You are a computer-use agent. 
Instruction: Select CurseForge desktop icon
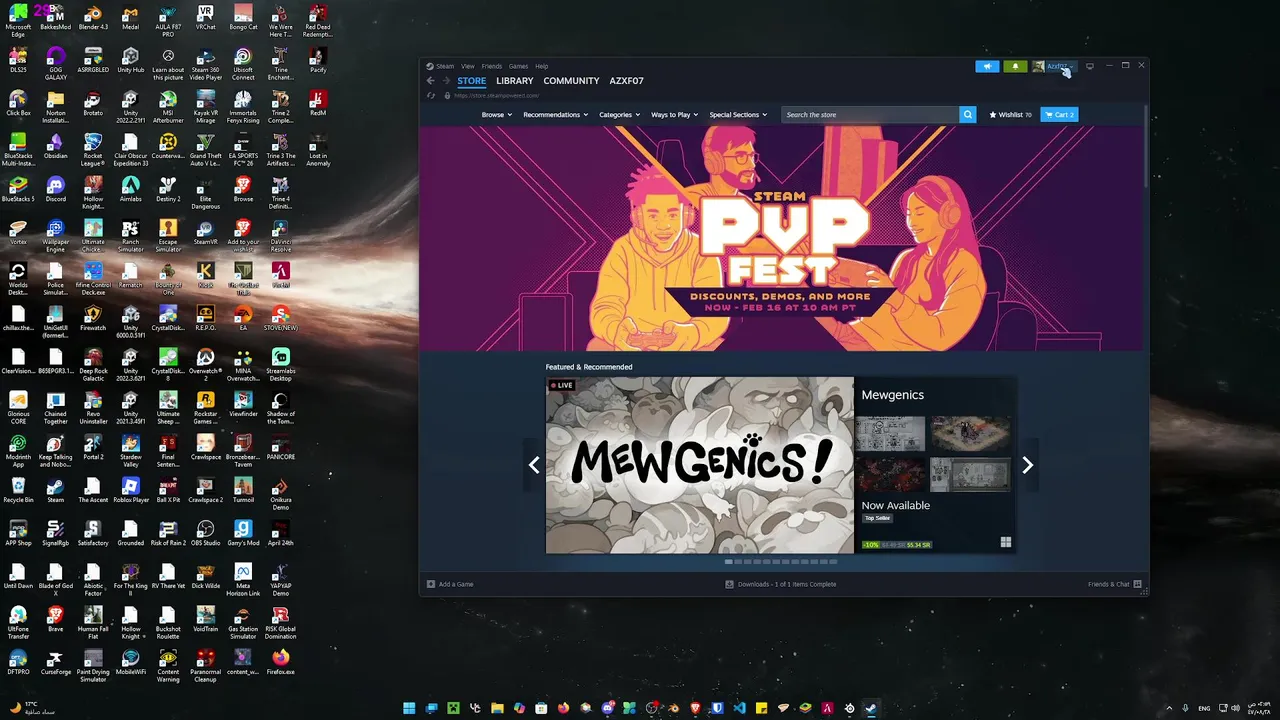pyautogui.click(x=56, y=662)
